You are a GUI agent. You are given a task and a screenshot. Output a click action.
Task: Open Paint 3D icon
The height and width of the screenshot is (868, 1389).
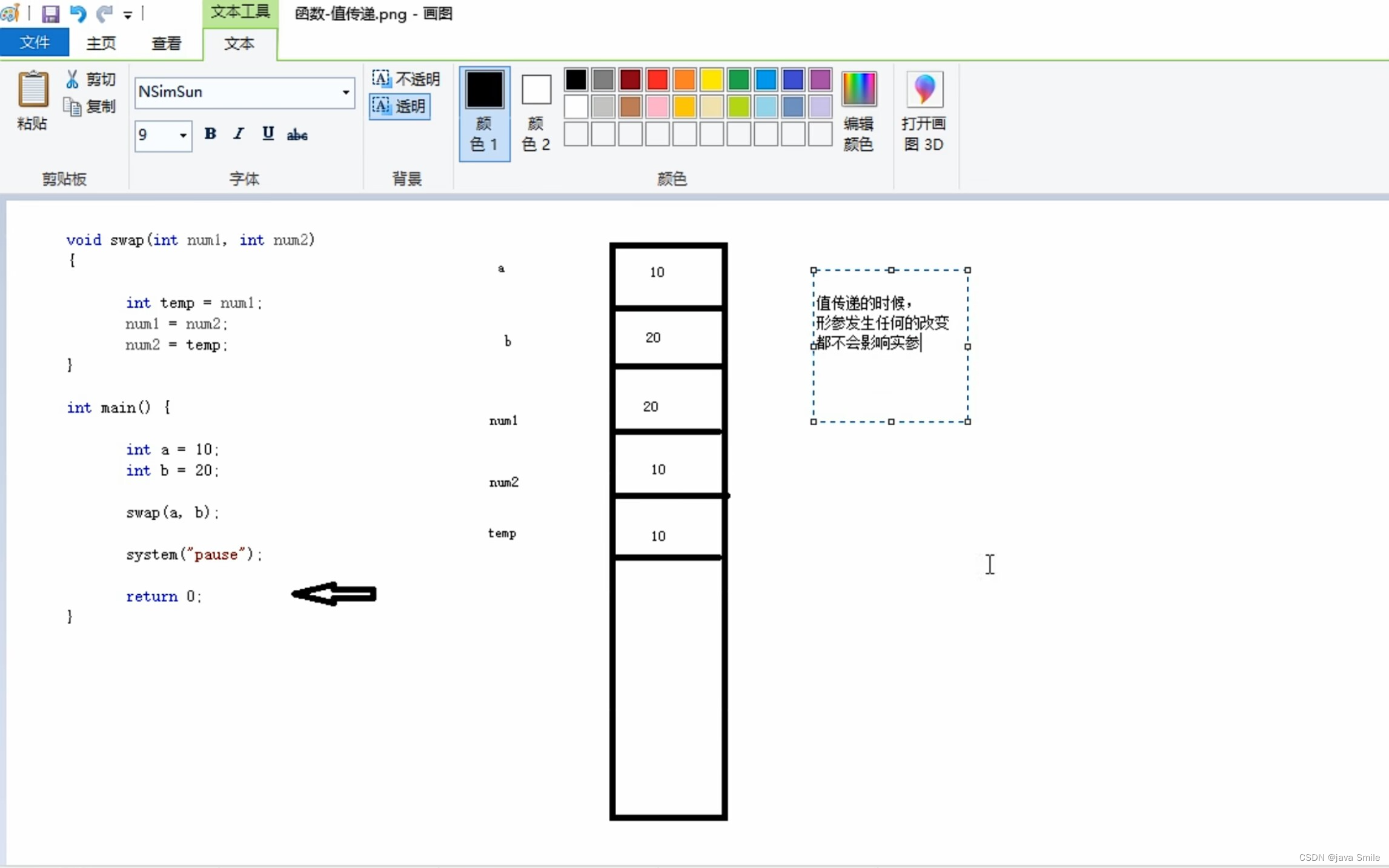[x=924, y=90]
